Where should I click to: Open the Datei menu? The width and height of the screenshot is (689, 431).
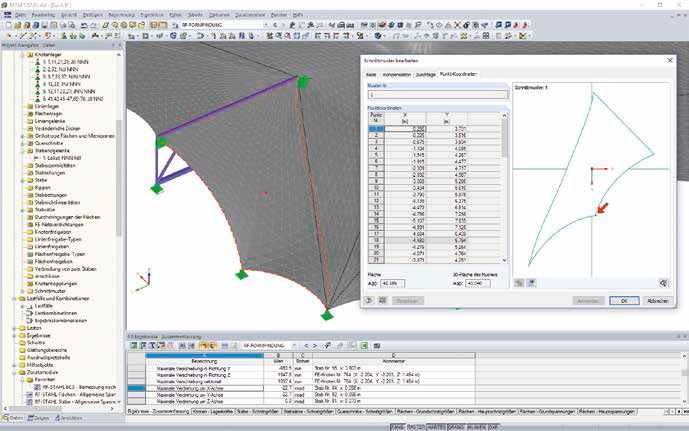[20, 15]
